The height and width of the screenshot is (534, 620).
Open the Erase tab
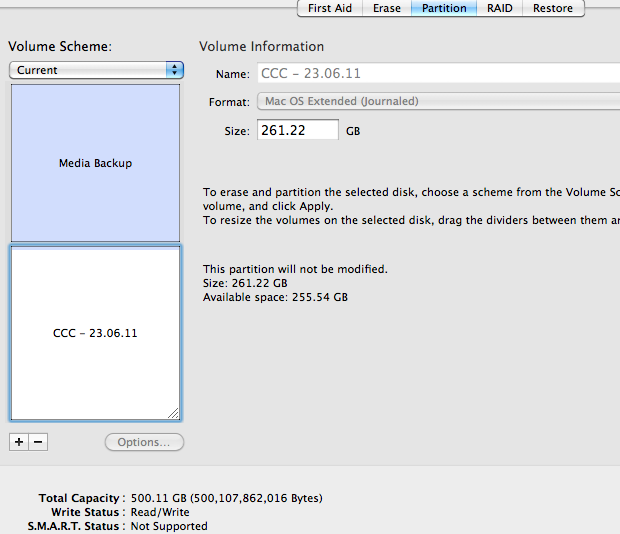coord(387,8)
